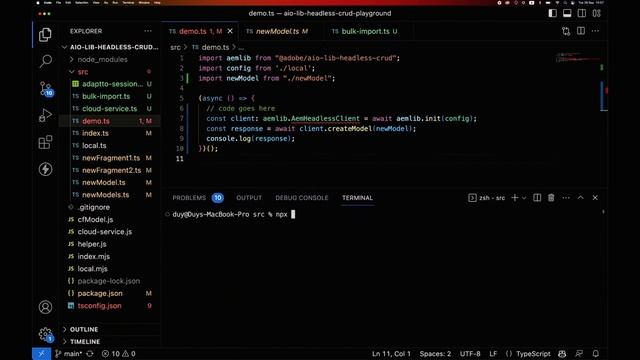This screenshot has width=640, height=360.
Task: Open Source Control view with 10 badge
Action: (45, 89)
